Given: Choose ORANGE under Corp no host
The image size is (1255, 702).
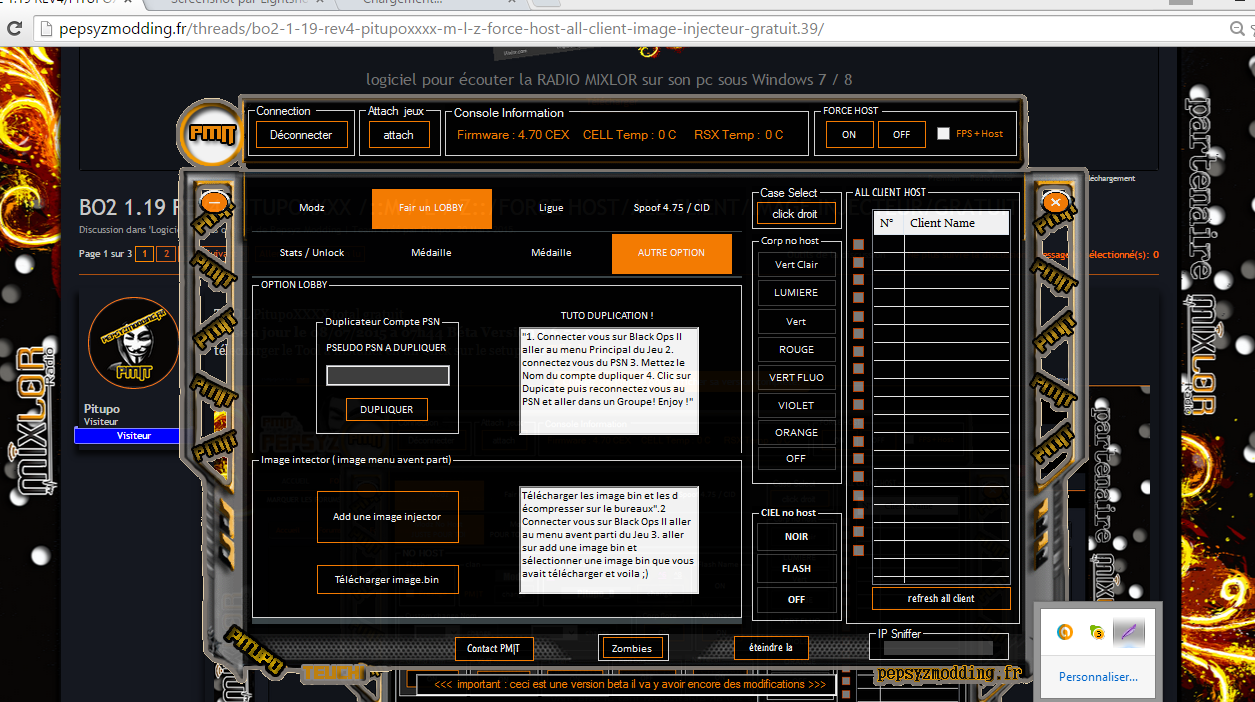Looking at the screenshot, I should tap(796, 433).
